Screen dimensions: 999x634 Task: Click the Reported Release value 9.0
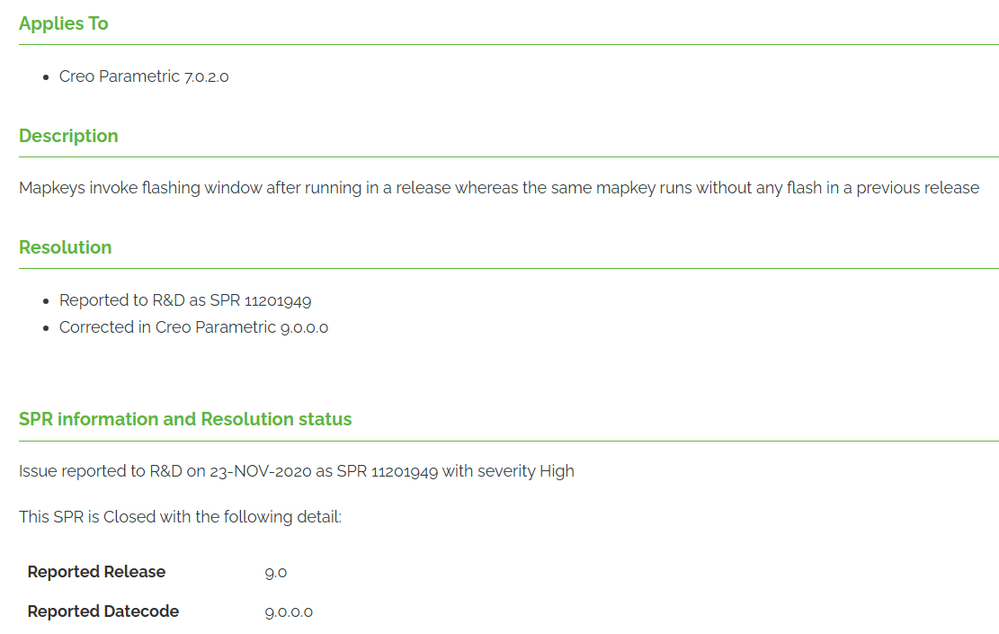(276, 573)
